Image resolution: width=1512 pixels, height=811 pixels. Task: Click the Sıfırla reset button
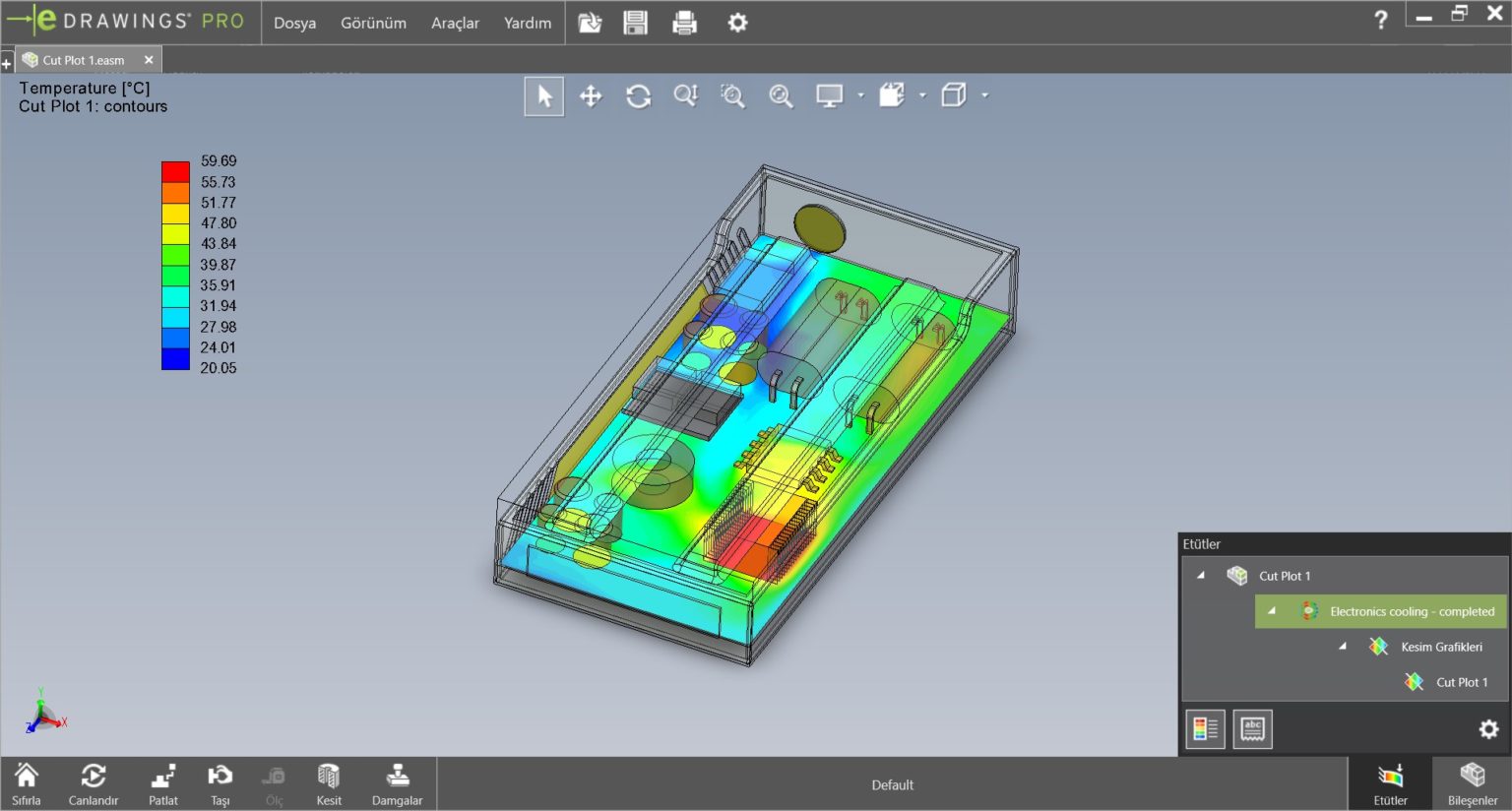click(x=27, y=782)
